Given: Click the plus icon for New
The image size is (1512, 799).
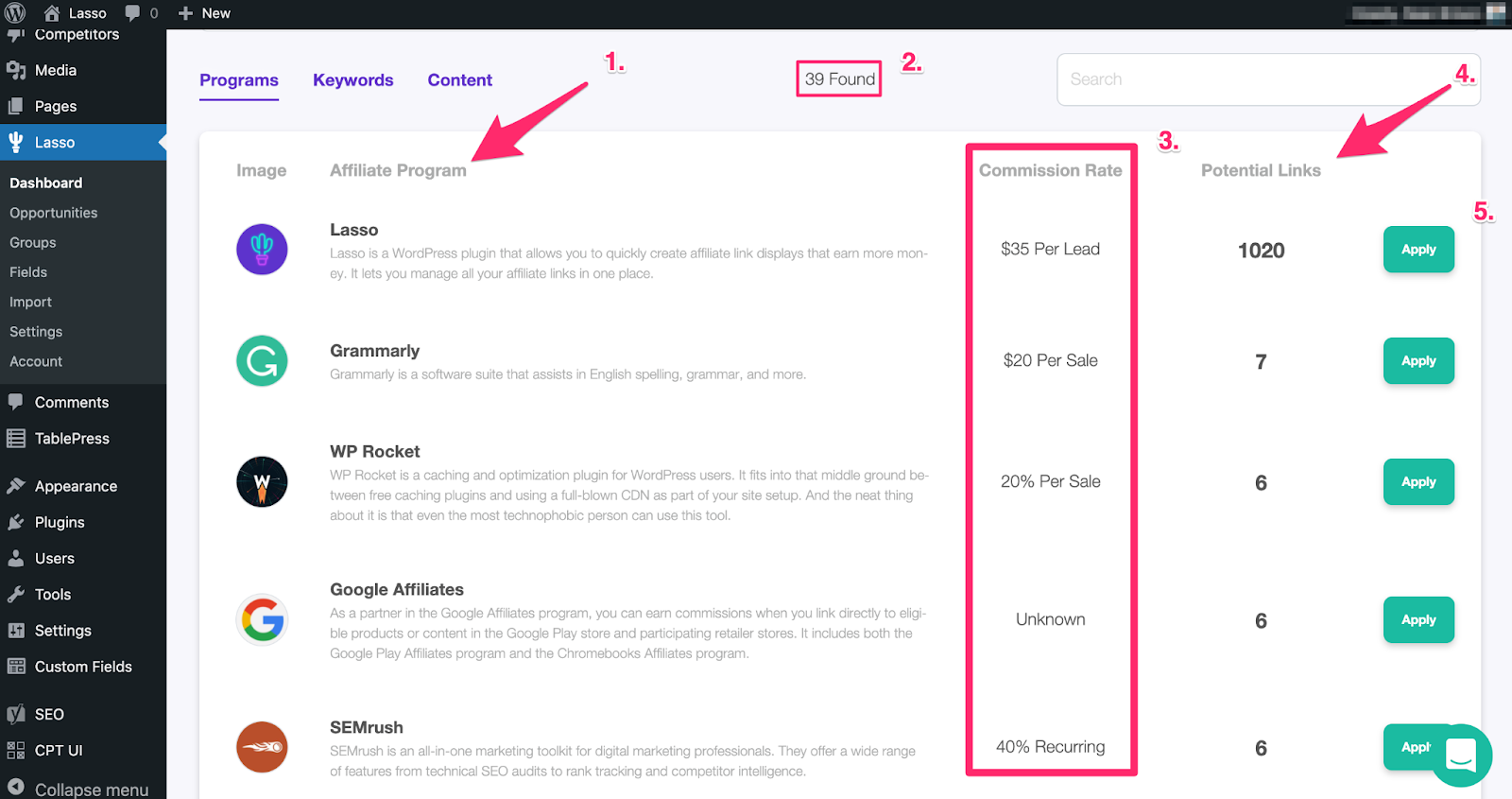Looking at the screenshot, I should click(x=185, y=13).
